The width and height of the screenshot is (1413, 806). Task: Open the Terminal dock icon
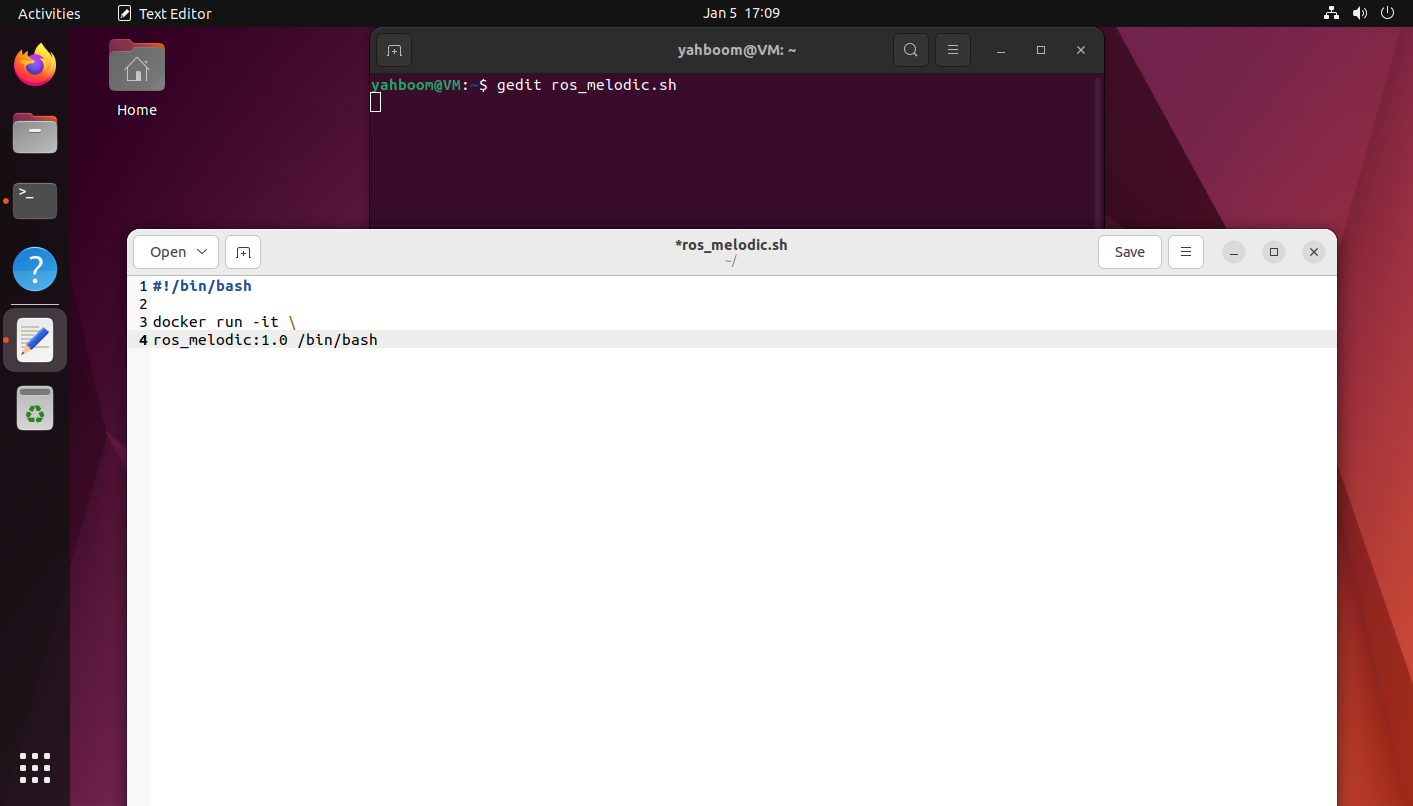pyautogui.click(x=35, y=201)
